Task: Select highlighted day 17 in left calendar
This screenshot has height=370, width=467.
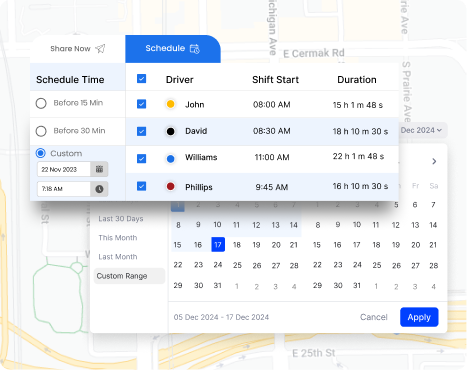Action: pyautogui.click(x=218, y=245)
